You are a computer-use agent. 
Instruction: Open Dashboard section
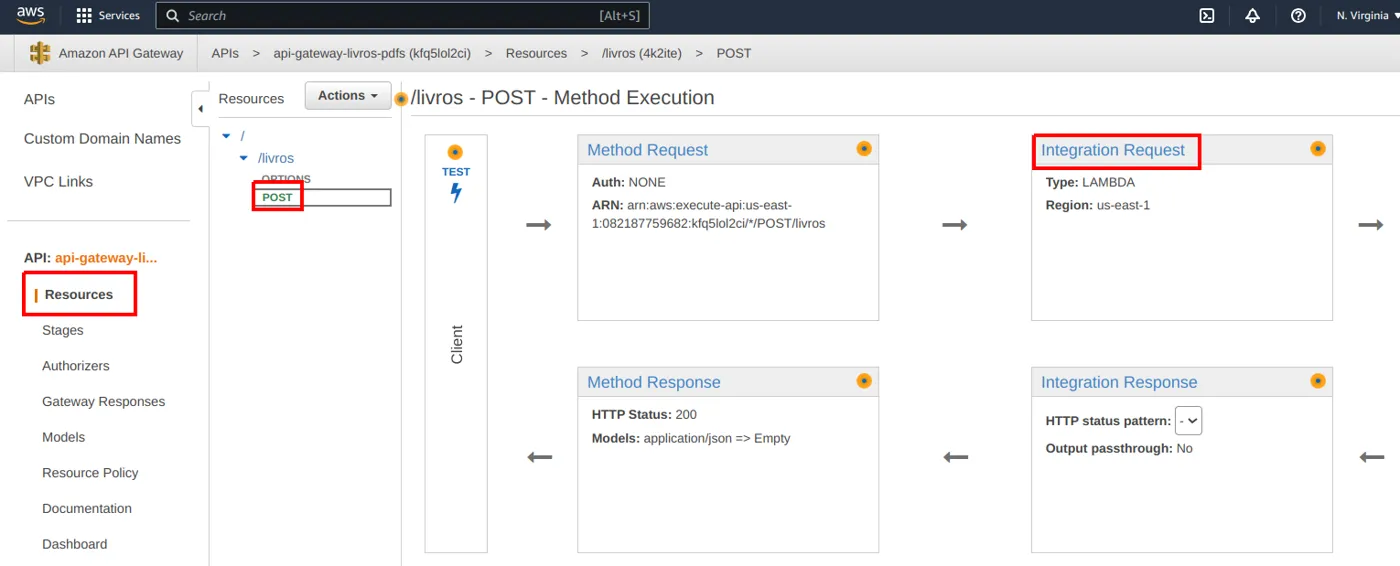click(x=75, y=545)
